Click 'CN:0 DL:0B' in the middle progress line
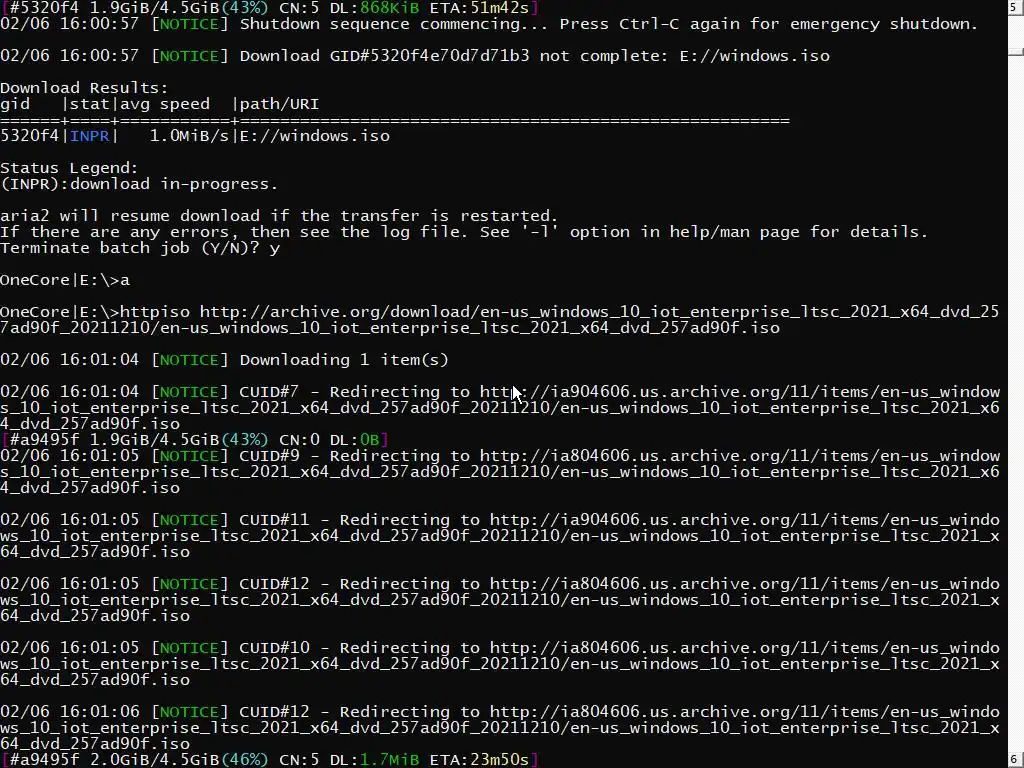Screen dimensions: 1024x768 [x=329, y=440]
